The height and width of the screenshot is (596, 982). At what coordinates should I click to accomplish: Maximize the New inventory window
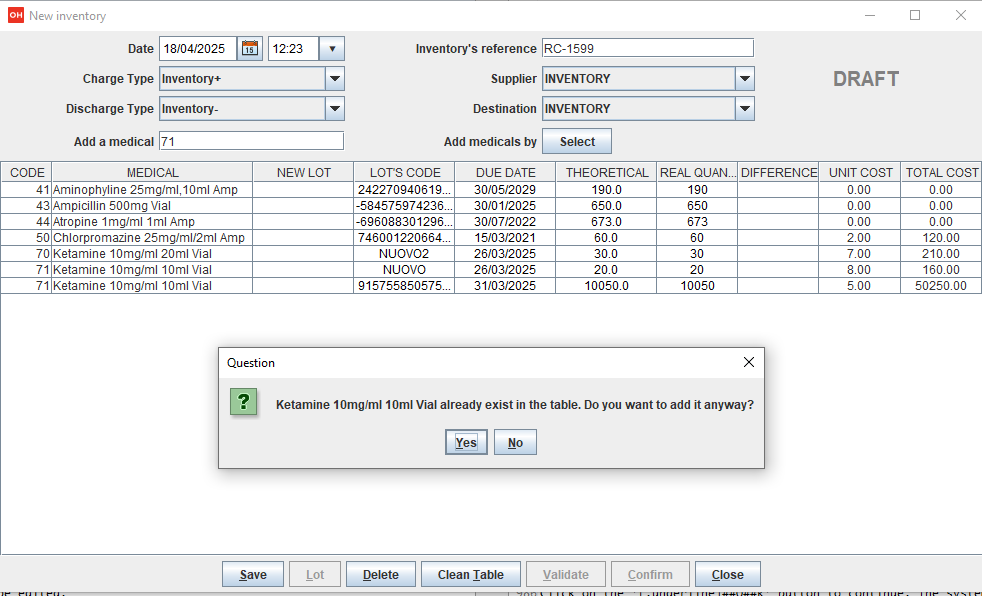coord(914,16)
